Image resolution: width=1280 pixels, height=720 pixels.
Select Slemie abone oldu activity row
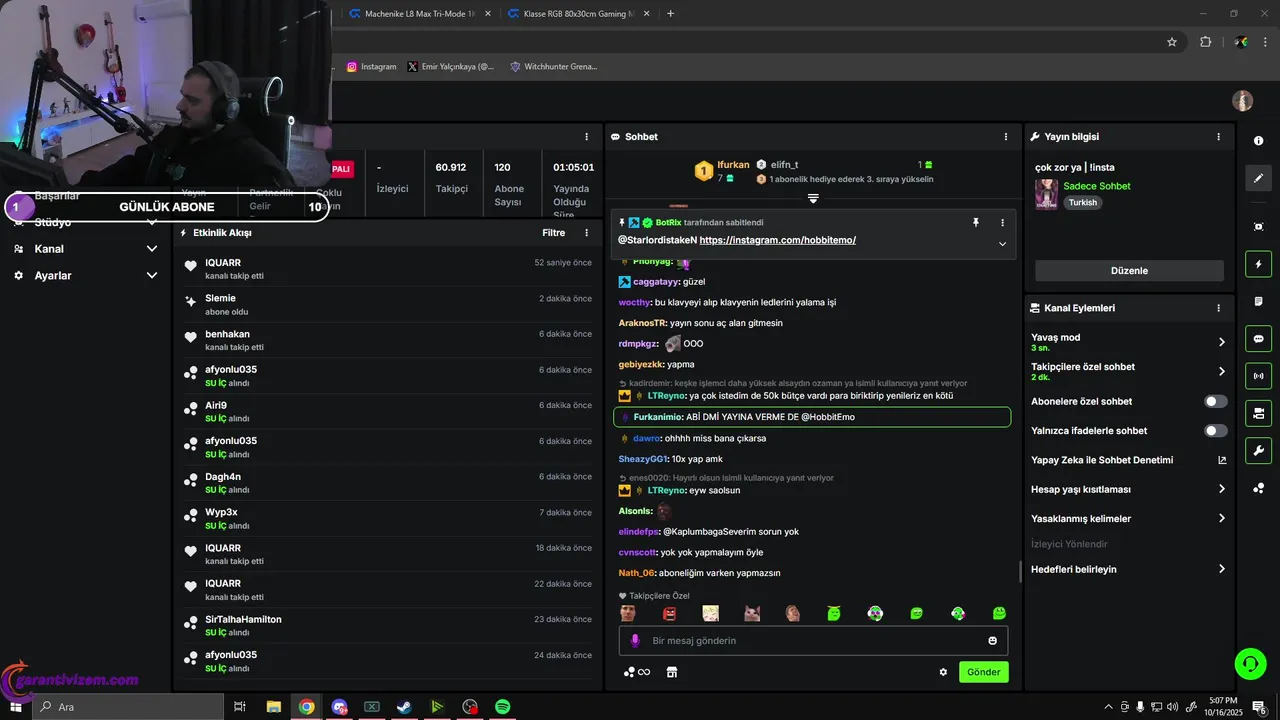coord(388,304)
